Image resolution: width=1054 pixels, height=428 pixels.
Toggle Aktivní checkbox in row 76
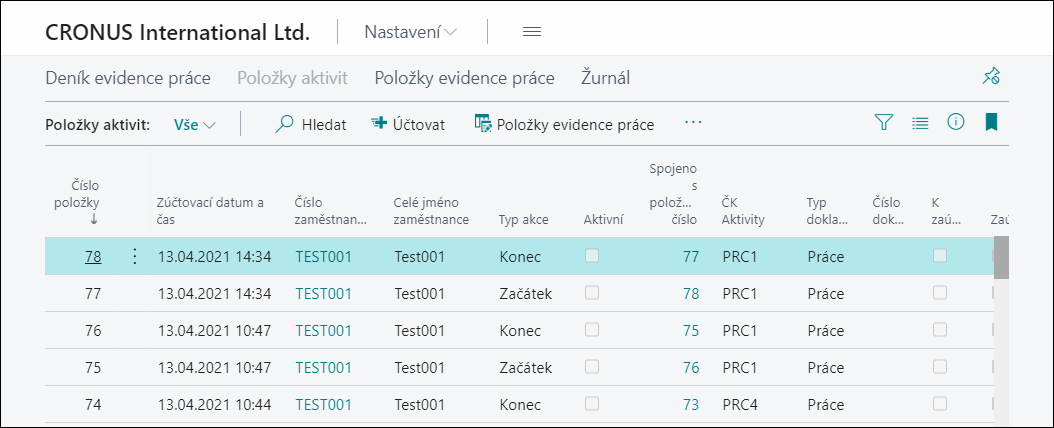coord(592,329)
